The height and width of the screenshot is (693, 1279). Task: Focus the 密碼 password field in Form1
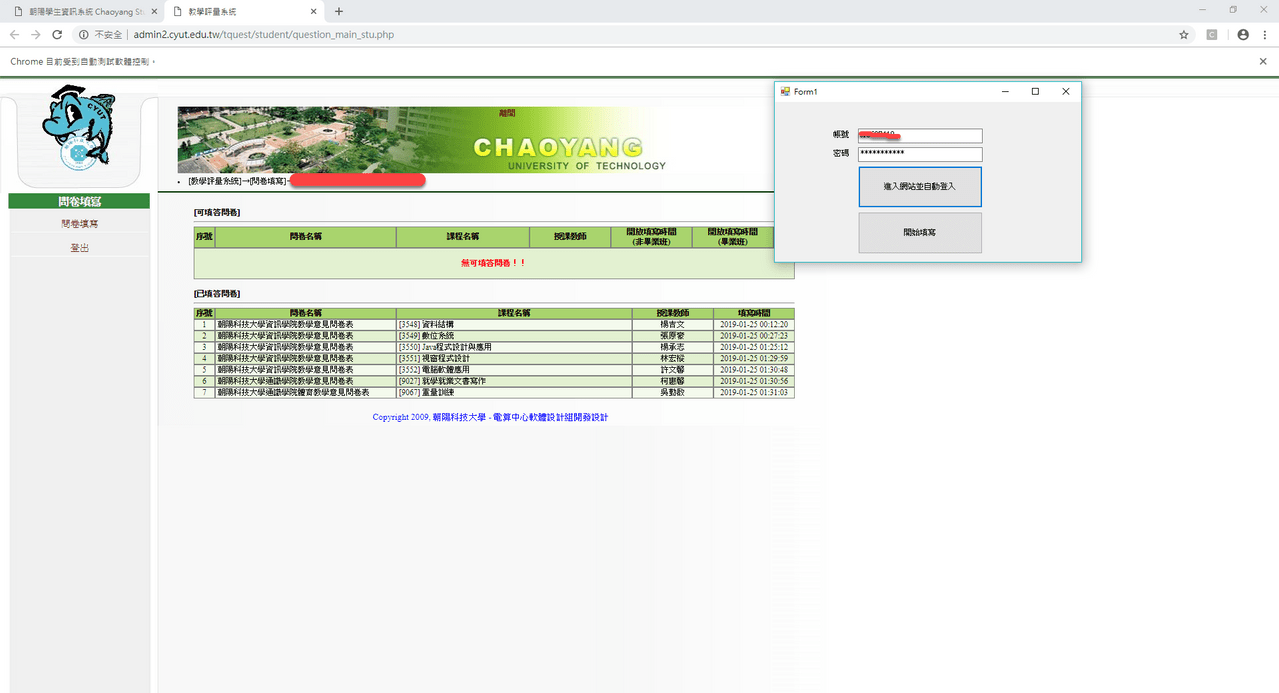click(920, 154)
